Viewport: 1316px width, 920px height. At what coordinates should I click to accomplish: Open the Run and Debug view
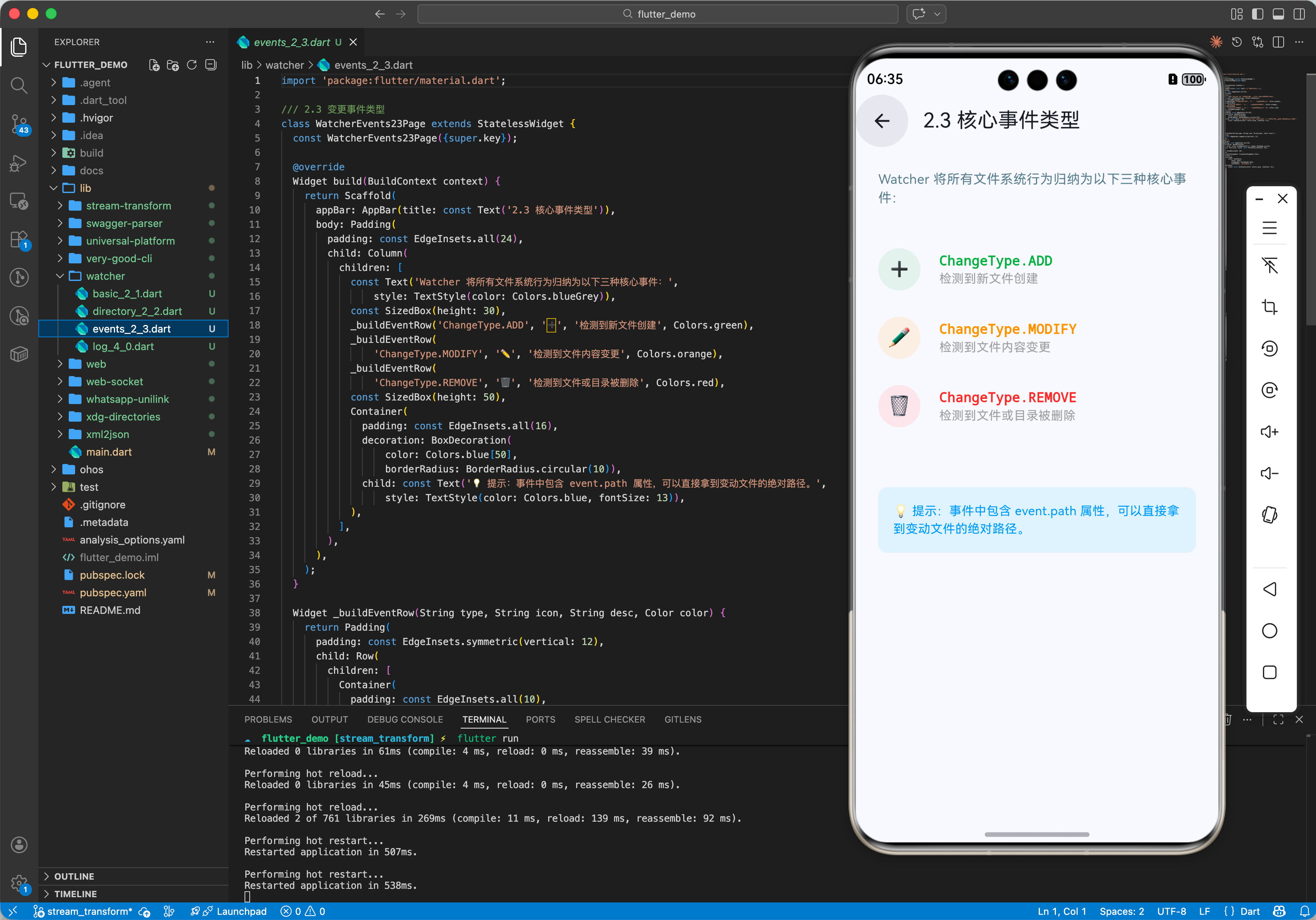tap(19, 163)
